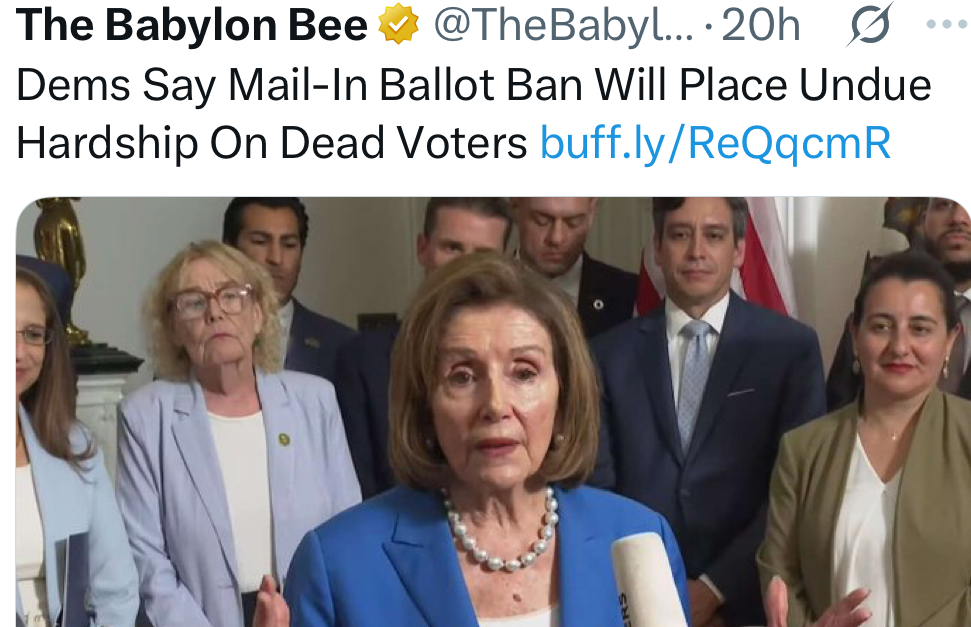Click the text "Hardship On Dead Voters"
Viewport: 971px width, 627px height.
pyautogui.click(x=272, y=143)
